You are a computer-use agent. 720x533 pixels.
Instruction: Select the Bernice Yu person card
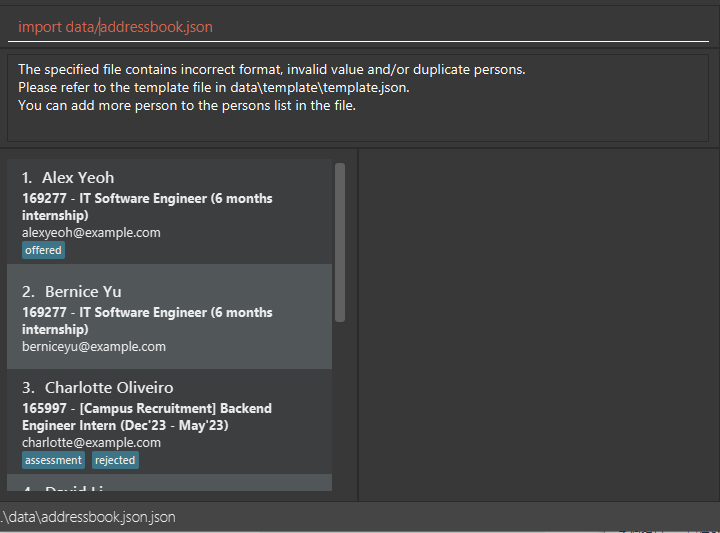(x=169, y=316)
